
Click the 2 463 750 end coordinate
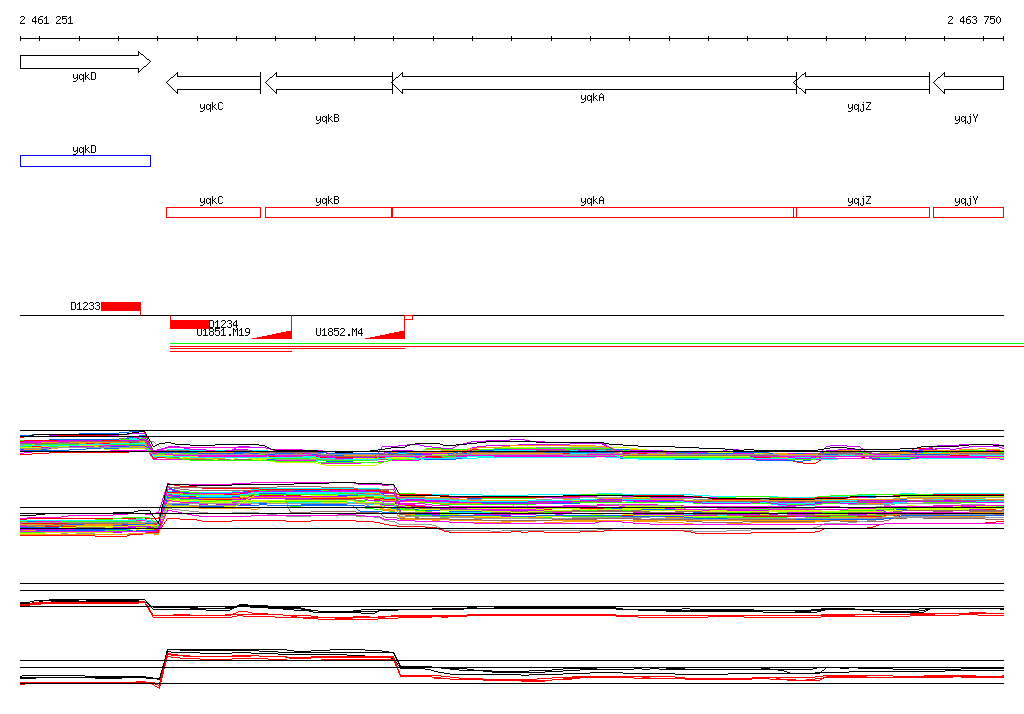tap(974, 20)
